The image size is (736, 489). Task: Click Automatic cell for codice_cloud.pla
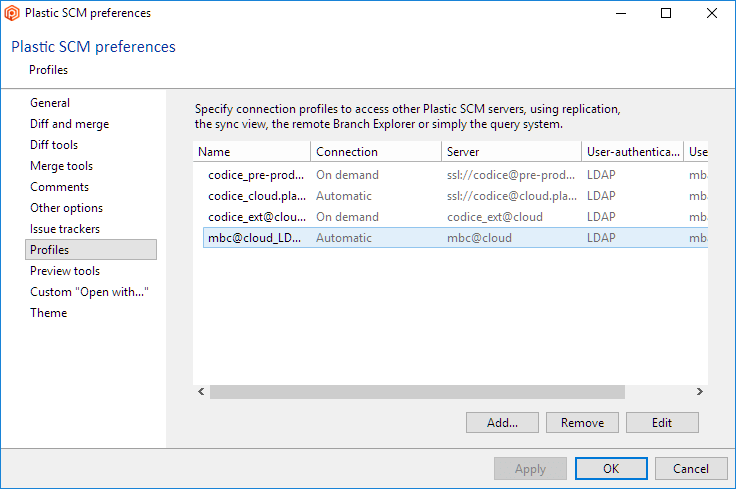tap(344, 196)
